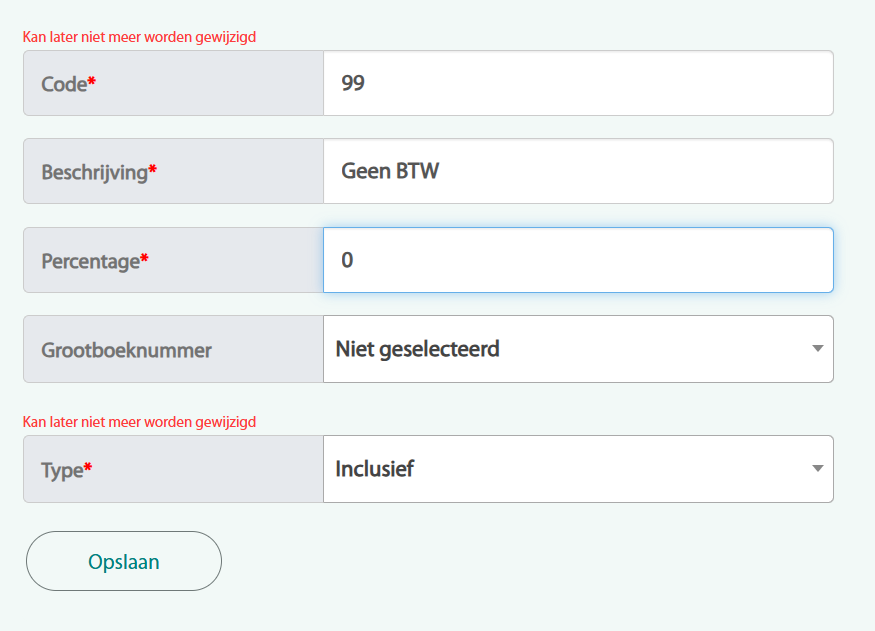Click the red warning text above Type
This screenshot has width=875, height=631.
click(x=139, y=422)
